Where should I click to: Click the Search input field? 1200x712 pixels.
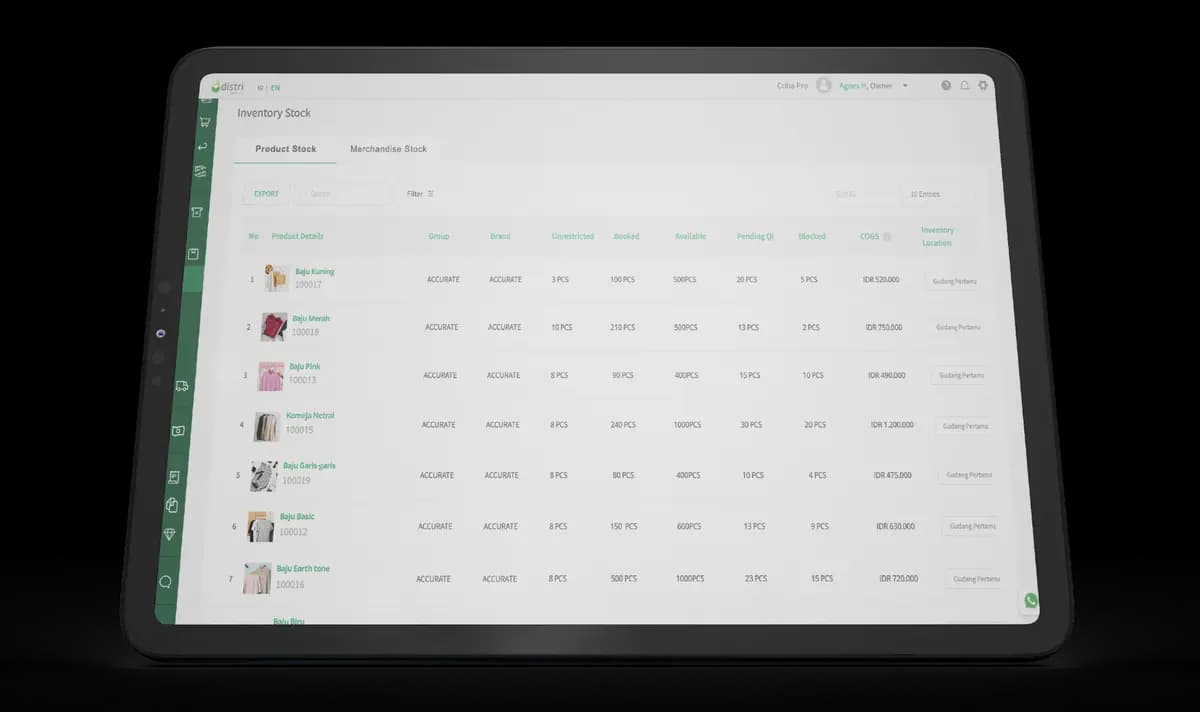pyautogui.click(x=343, y=194)
